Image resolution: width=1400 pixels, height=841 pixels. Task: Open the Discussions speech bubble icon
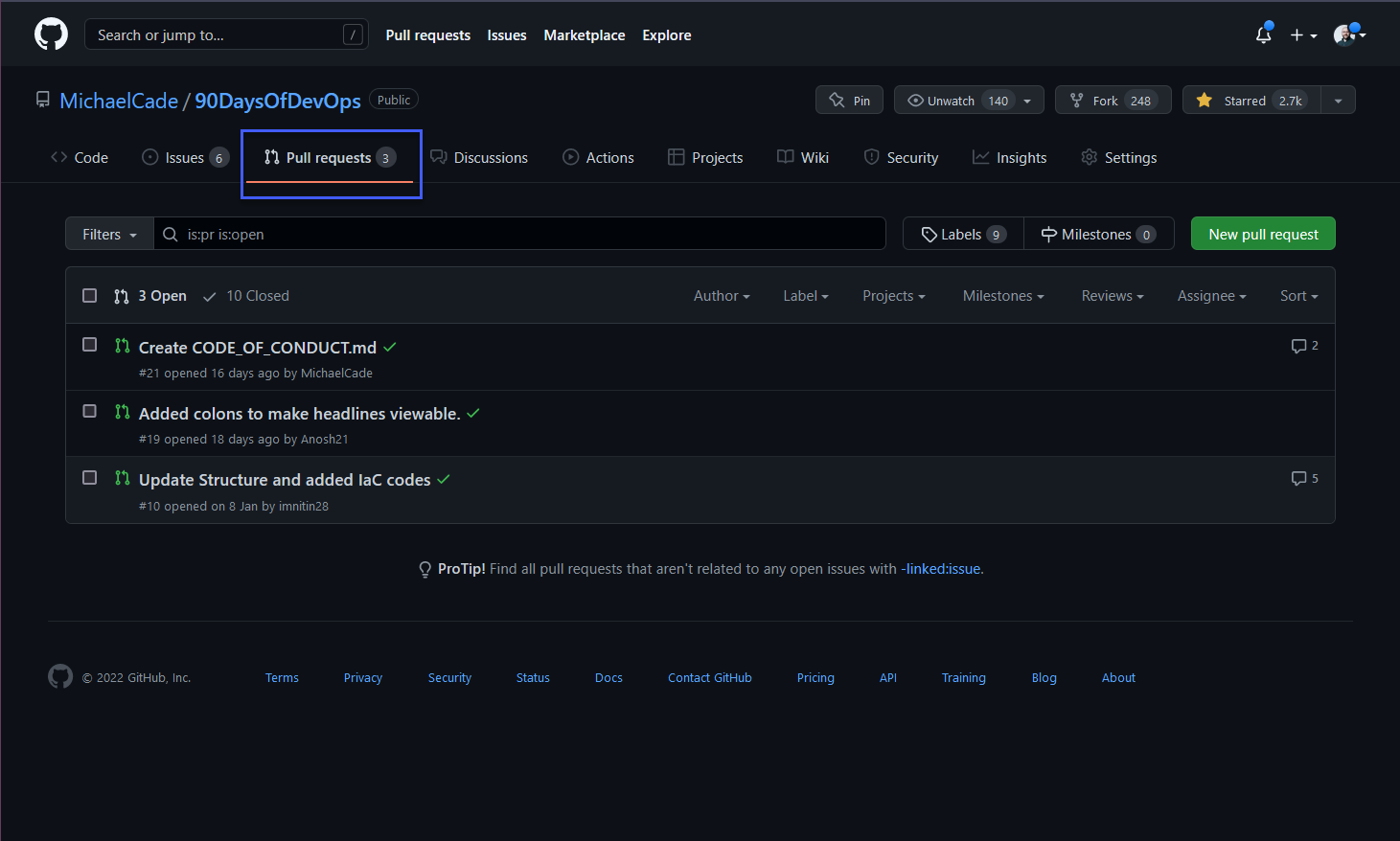439,156
